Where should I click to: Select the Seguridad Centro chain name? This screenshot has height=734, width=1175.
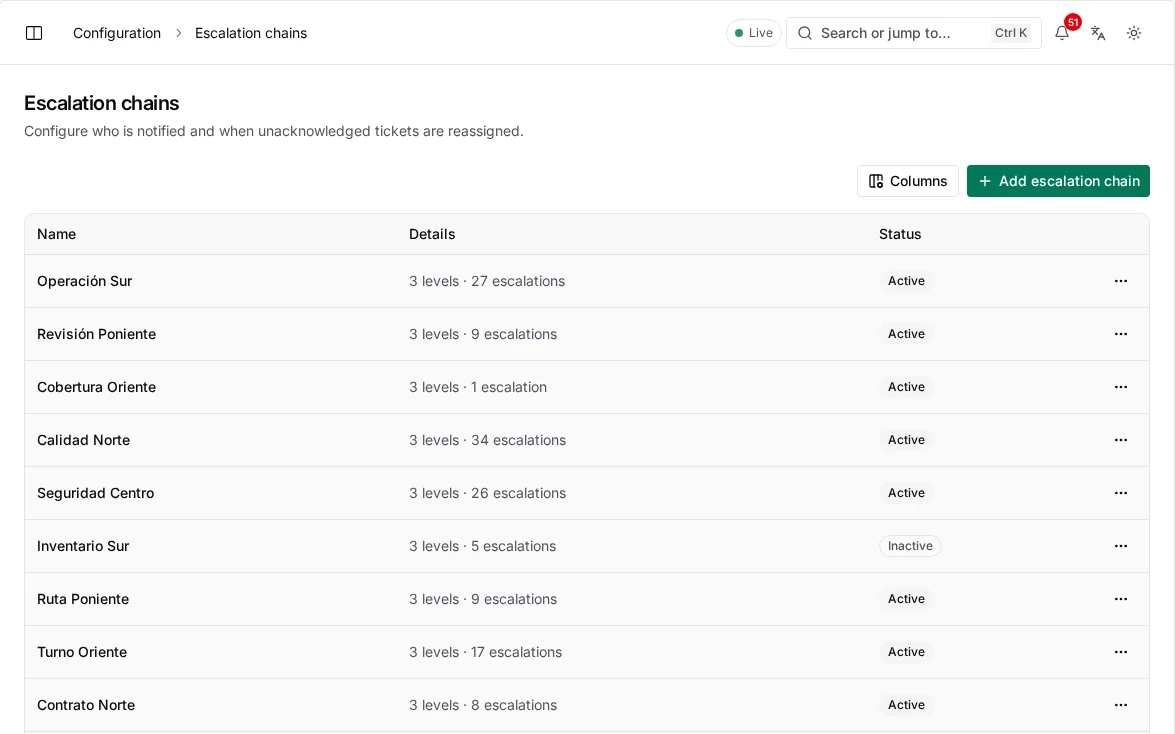point(96,493)
